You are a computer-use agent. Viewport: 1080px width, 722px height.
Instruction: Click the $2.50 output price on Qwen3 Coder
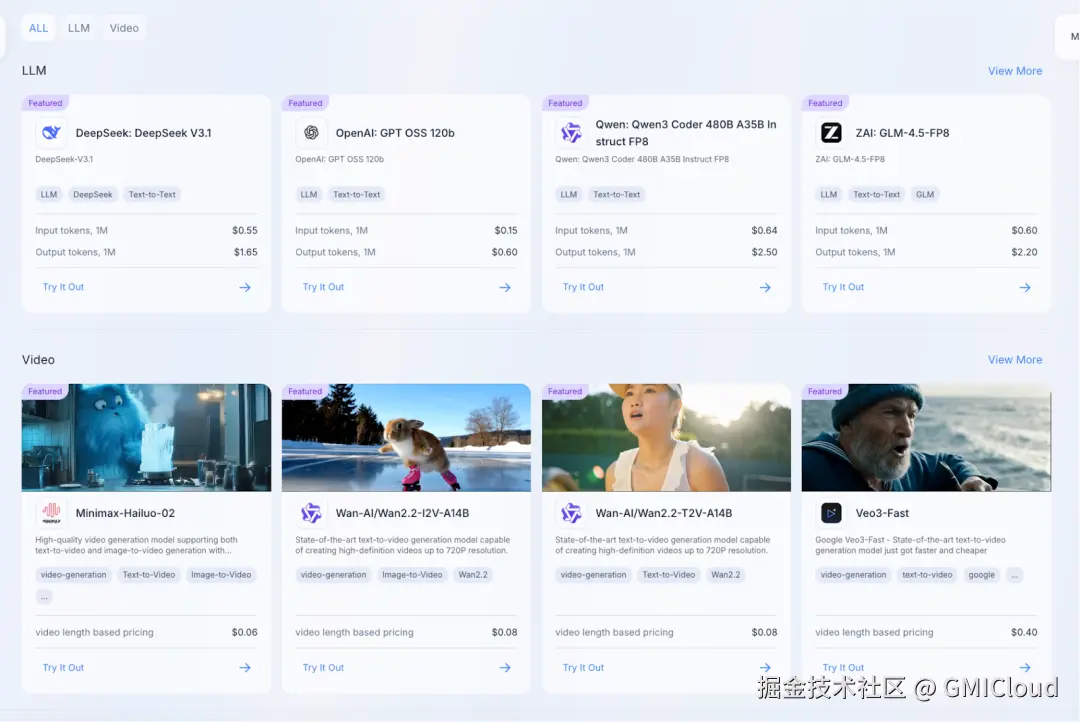(x=764, y=252)
